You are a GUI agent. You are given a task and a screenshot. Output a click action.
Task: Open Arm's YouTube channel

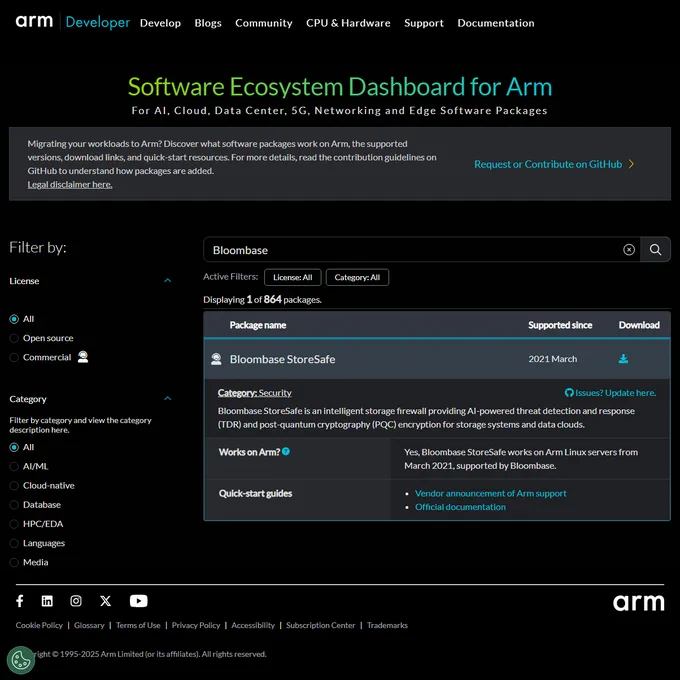[x=139, y=601]
